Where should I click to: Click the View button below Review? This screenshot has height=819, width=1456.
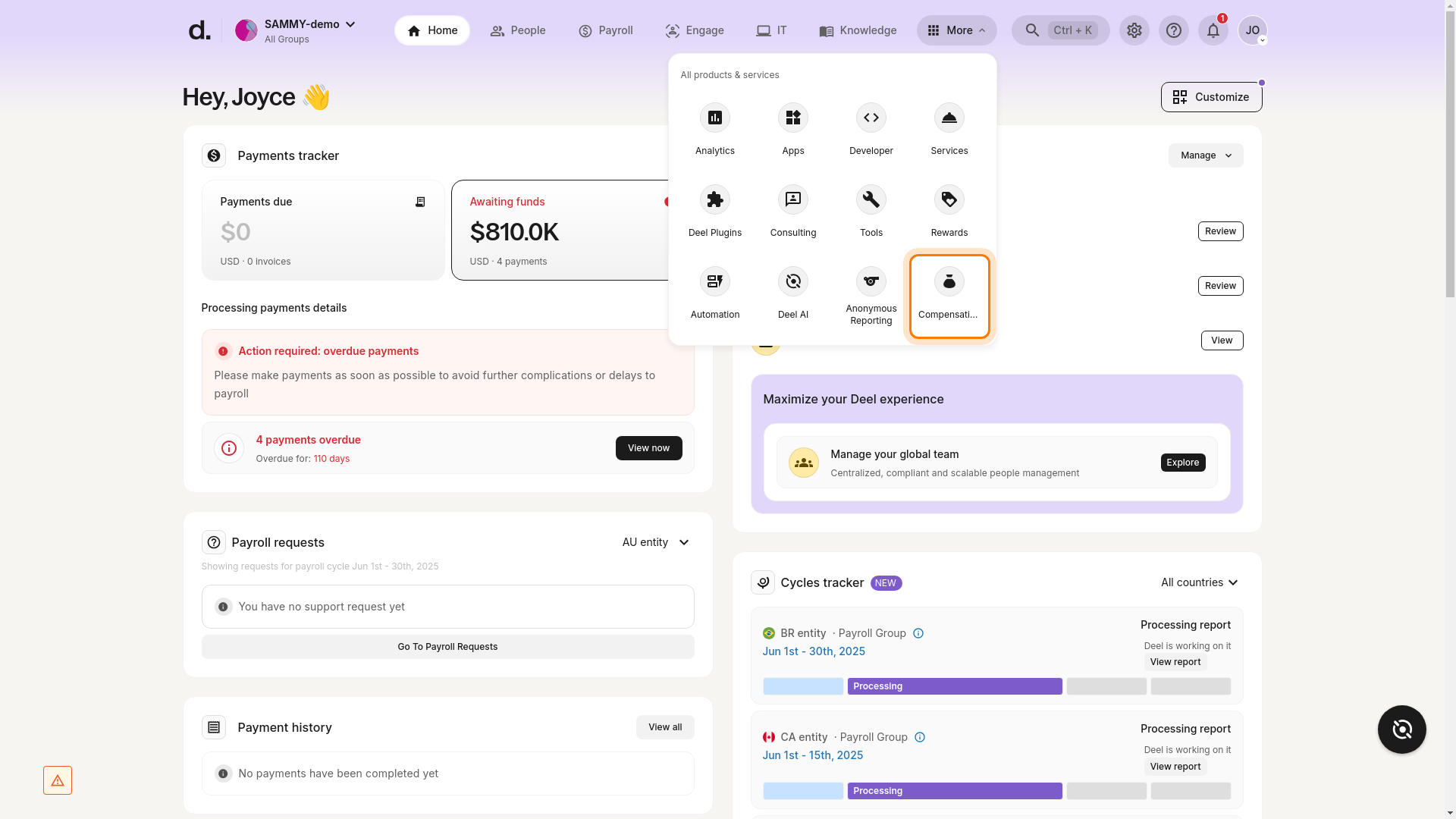click(1222, 340)
